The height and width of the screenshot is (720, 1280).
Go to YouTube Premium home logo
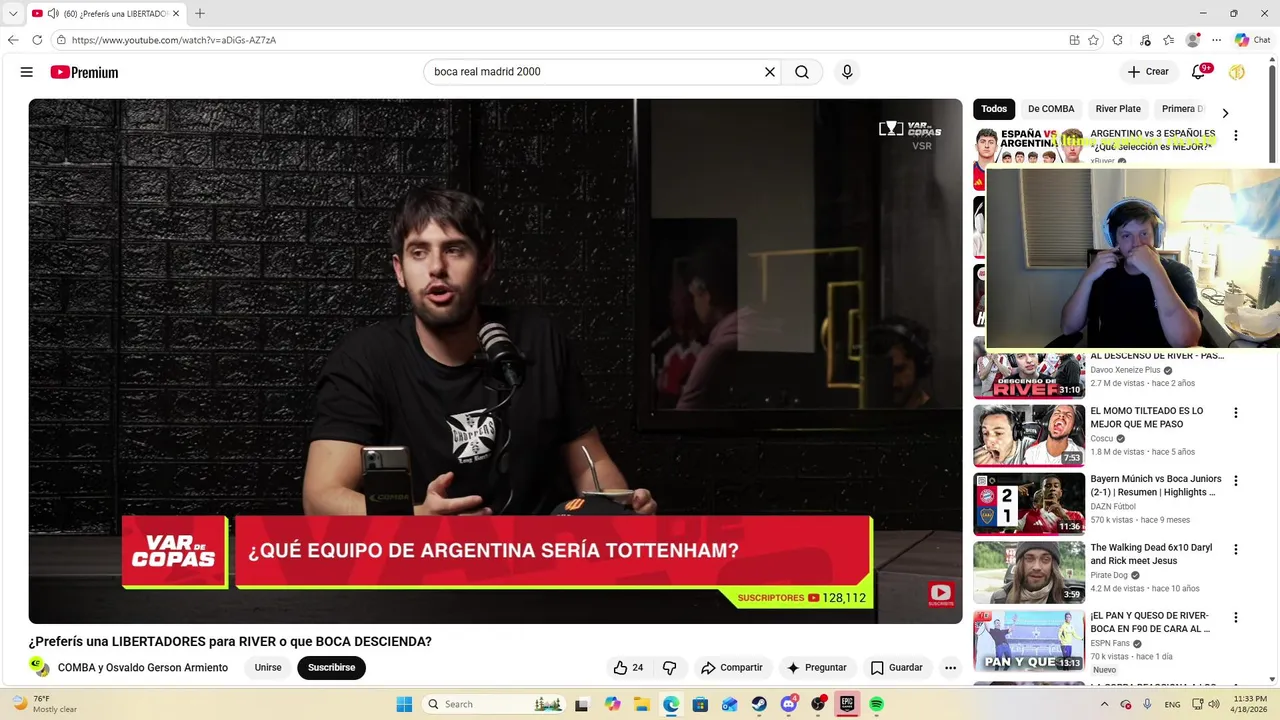tap(84, 72)
